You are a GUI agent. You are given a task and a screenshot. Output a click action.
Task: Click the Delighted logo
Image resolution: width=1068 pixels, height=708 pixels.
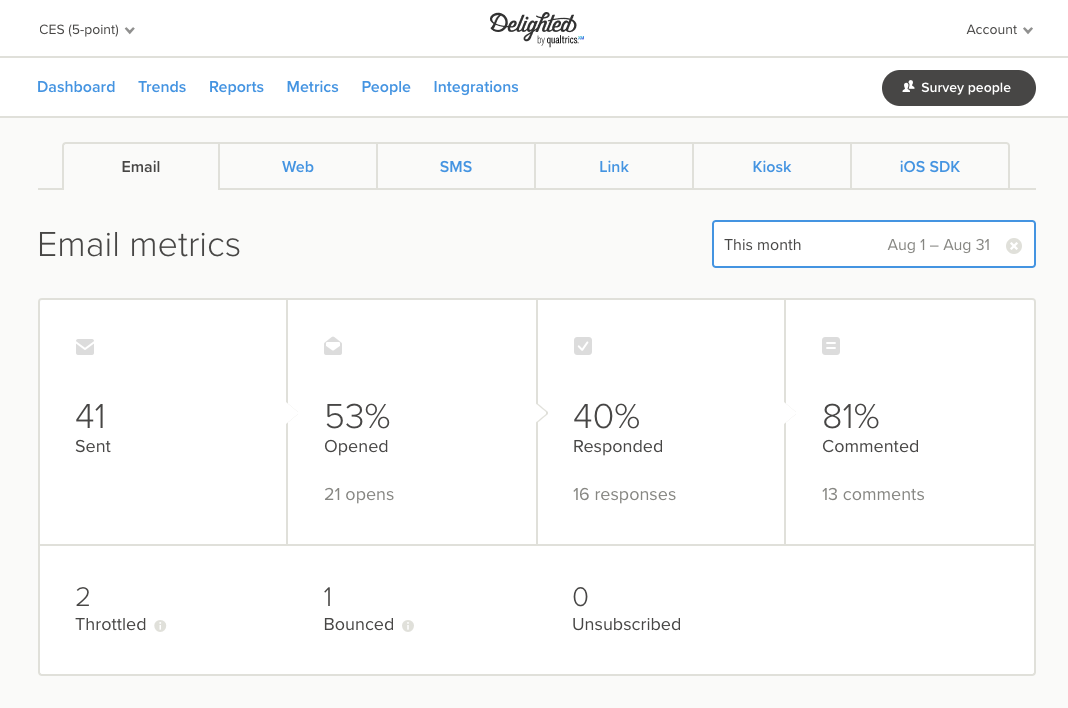(535, 28)
